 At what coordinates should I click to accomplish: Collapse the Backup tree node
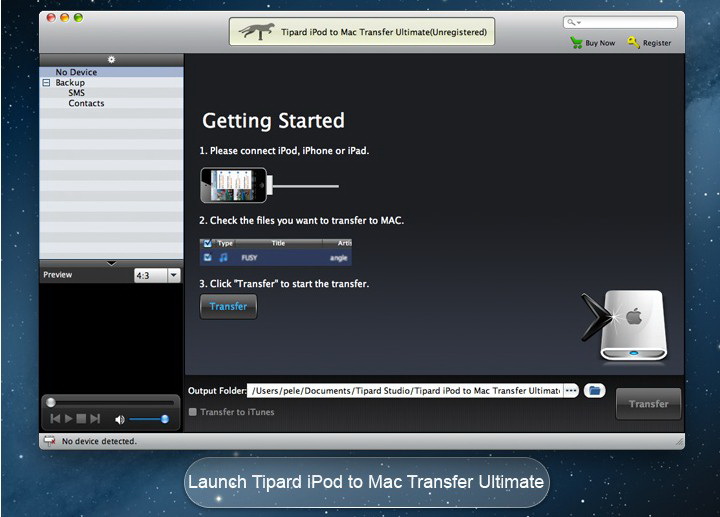pyautogui.click(x=46, y=83)
